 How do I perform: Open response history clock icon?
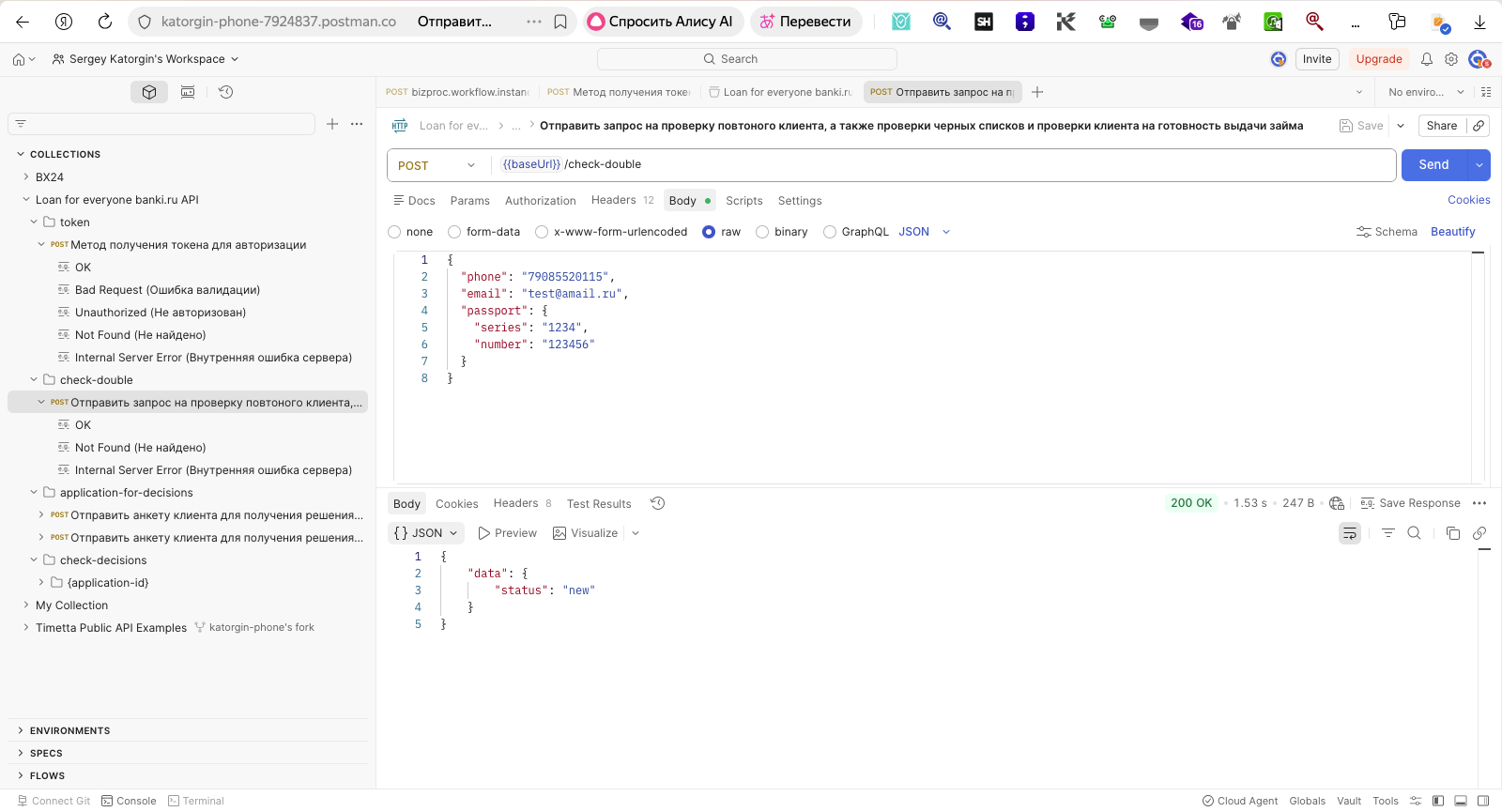pos(657,503)
